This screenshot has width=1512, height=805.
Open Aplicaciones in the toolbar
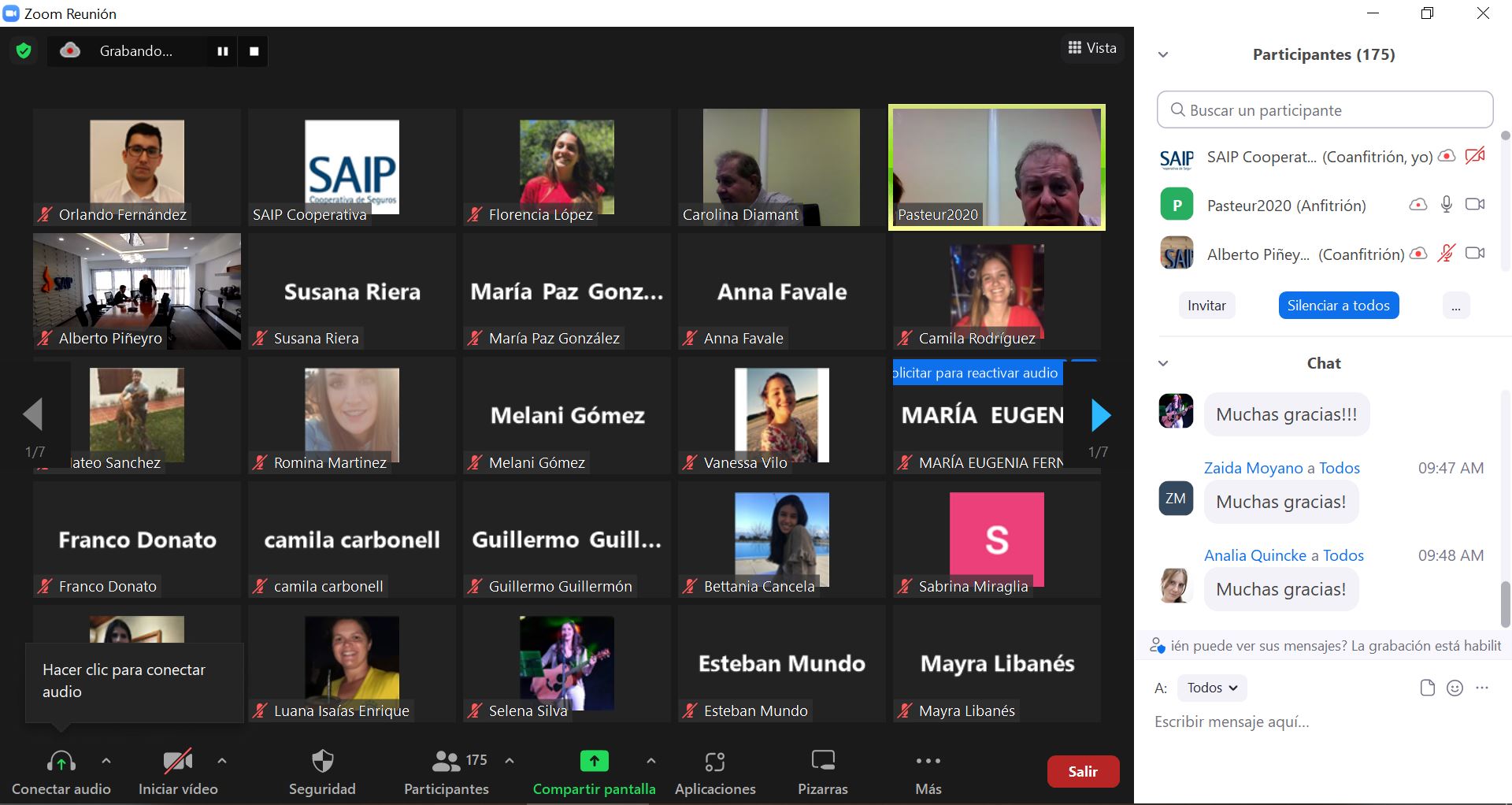pyautogui.click(x=714, y=762)
